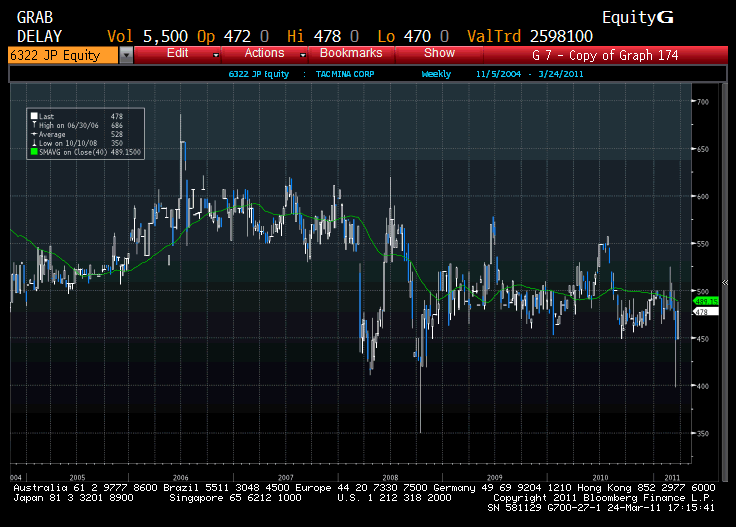736x527 pixels.
Task: Click the double-chevron collapse arrow at right edge
Action: tap(725, 283)
